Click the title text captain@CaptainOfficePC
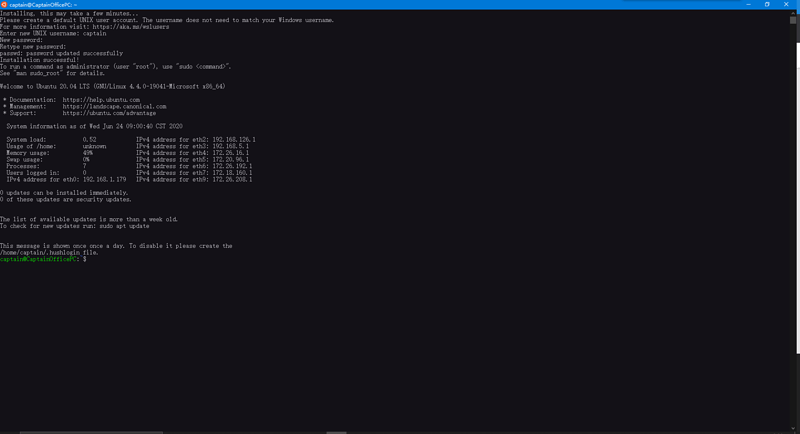The height and width of the screenshot is (434, 800). [41, 5]
